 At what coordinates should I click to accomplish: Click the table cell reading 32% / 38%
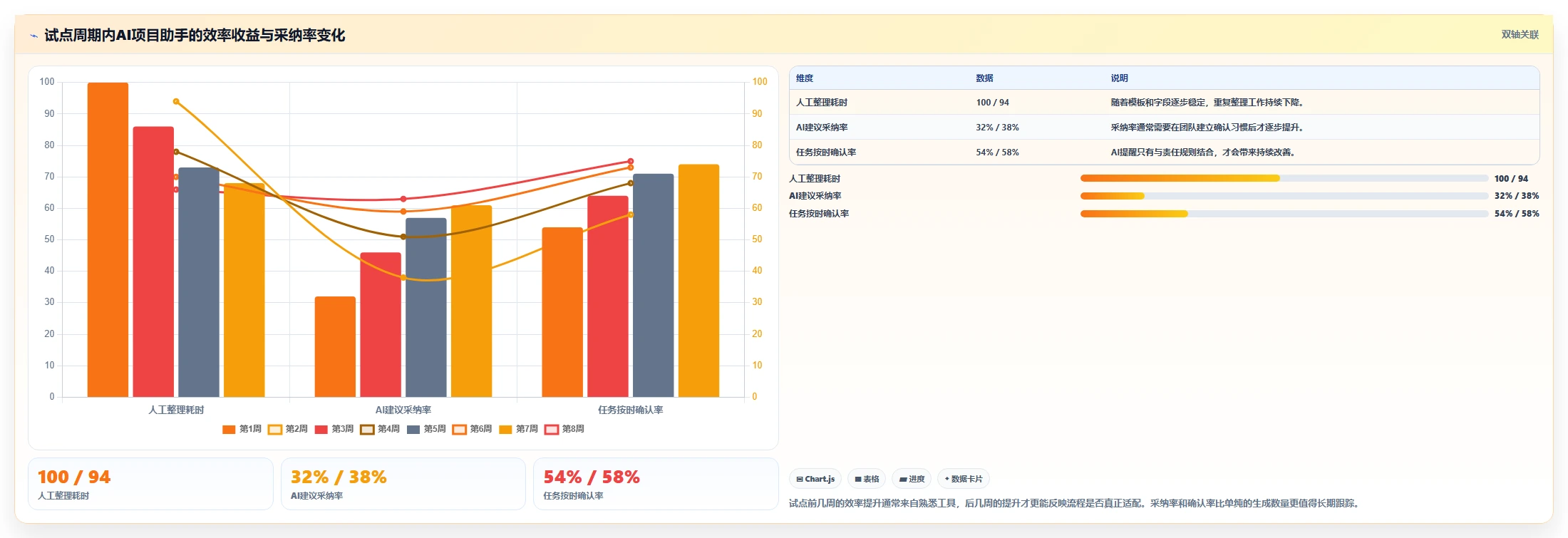997,128
